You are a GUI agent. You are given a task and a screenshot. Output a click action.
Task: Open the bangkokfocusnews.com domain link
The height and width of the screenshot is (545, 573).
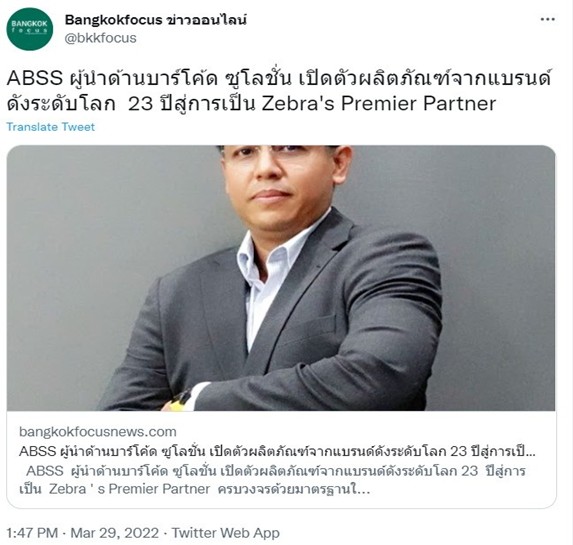click(x=98, y=432)
